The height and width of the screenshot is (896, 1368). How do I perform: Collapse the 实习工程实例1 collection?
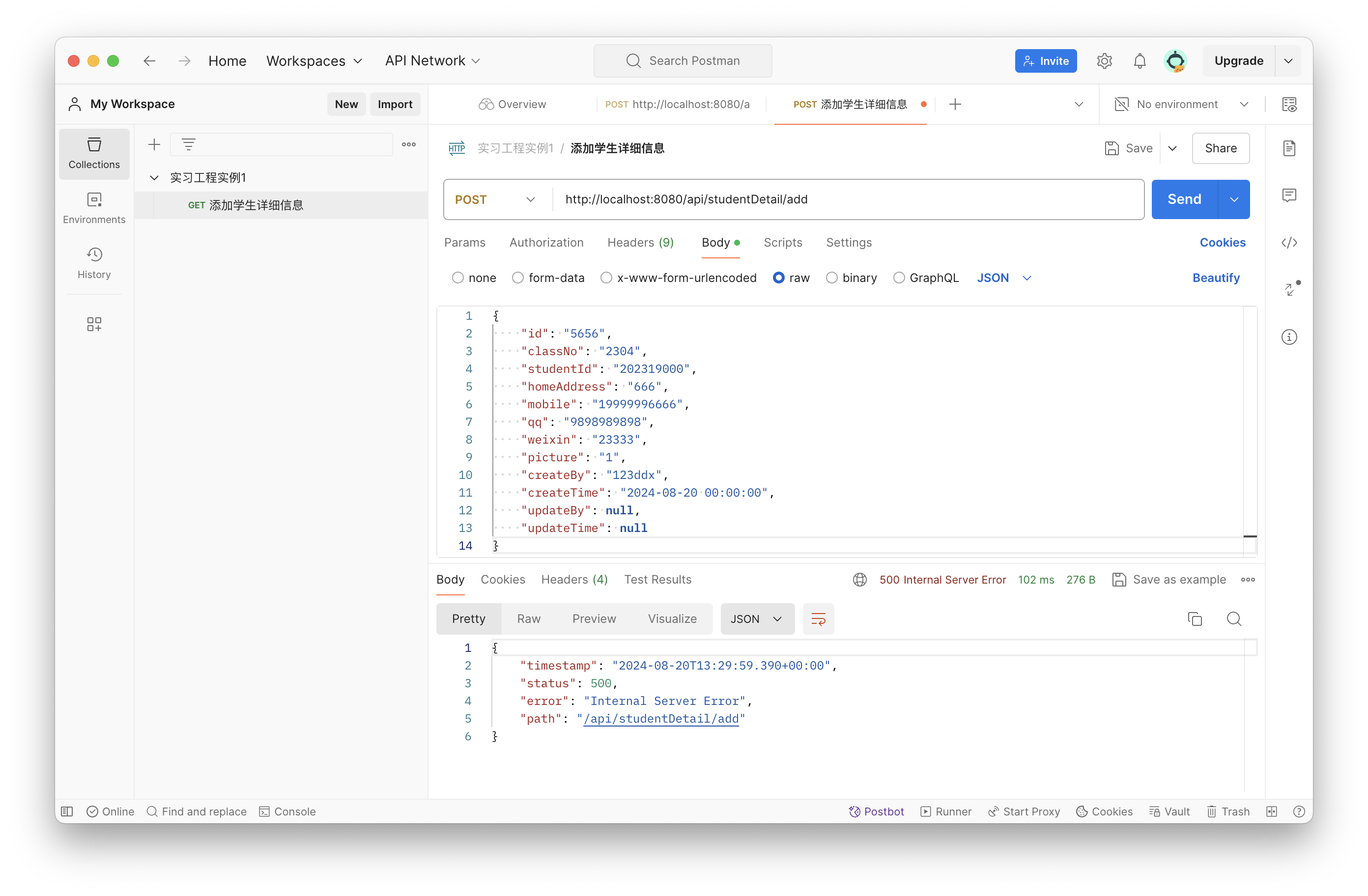tap(154, 178)
